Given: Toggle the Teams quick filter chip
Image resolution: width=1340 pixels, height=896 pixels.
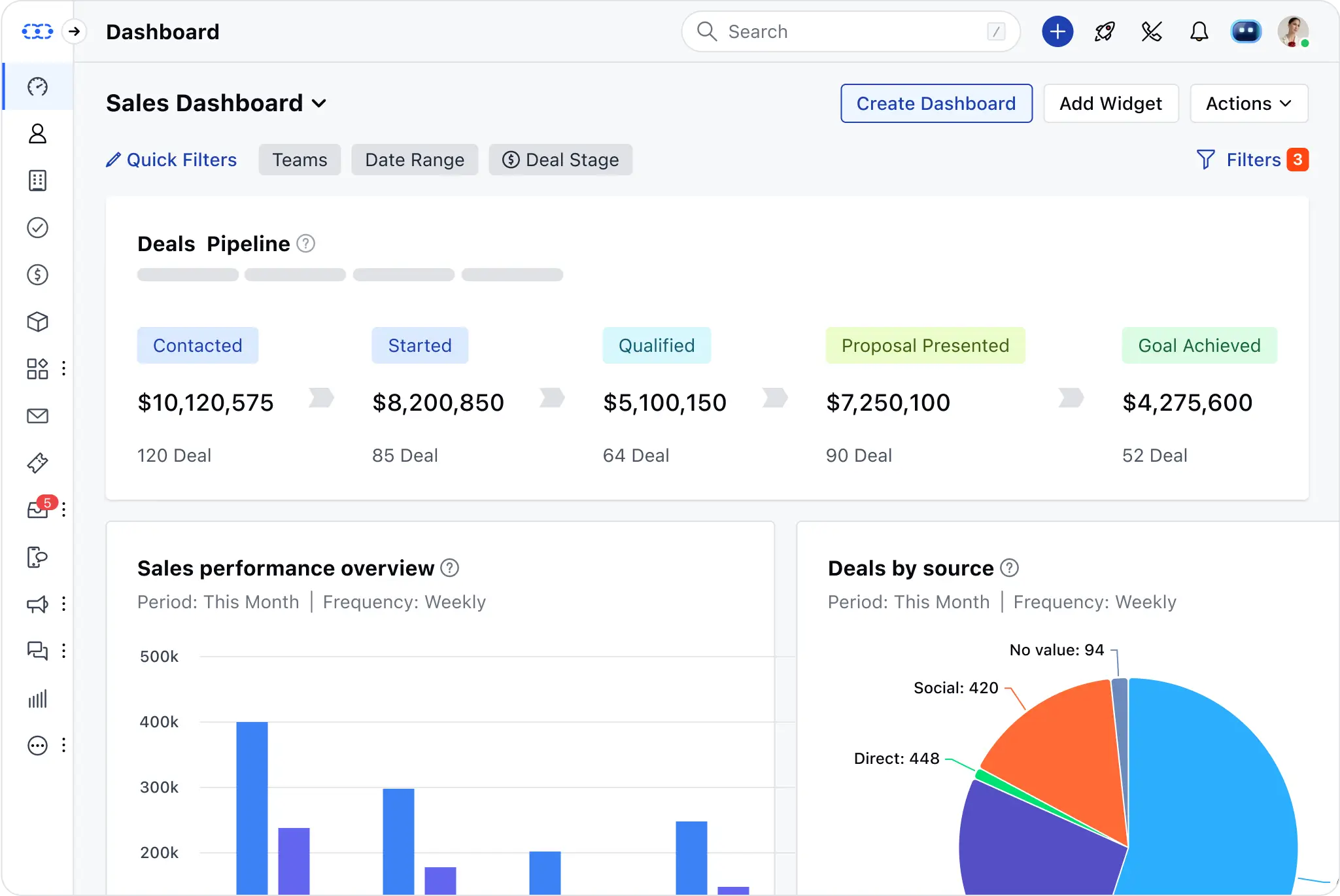Looking at the screenshot, I should click(300, 160).
